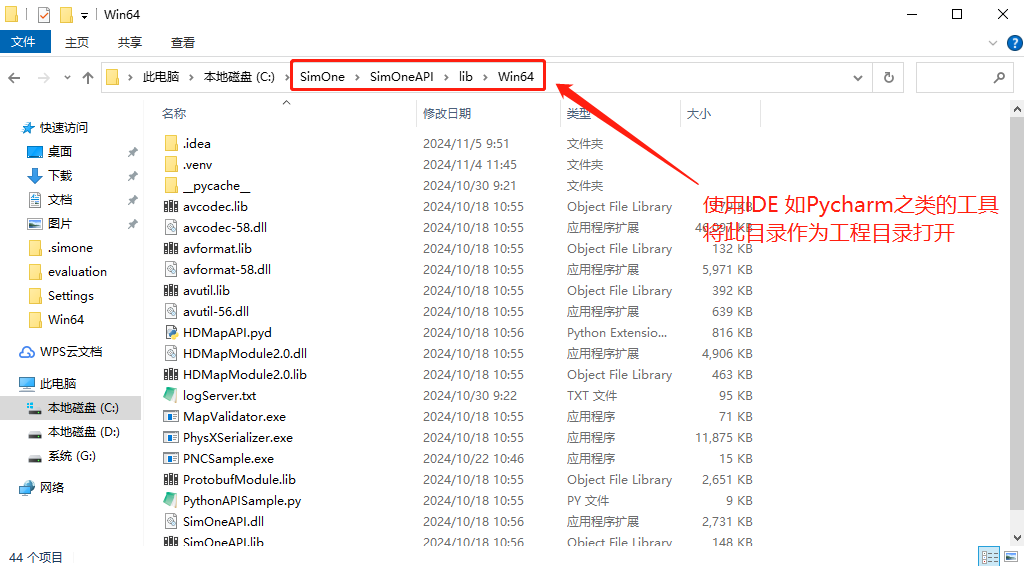Select the MapValidator.exe file icon
The image size is (1024, 566).
point(171,416)
